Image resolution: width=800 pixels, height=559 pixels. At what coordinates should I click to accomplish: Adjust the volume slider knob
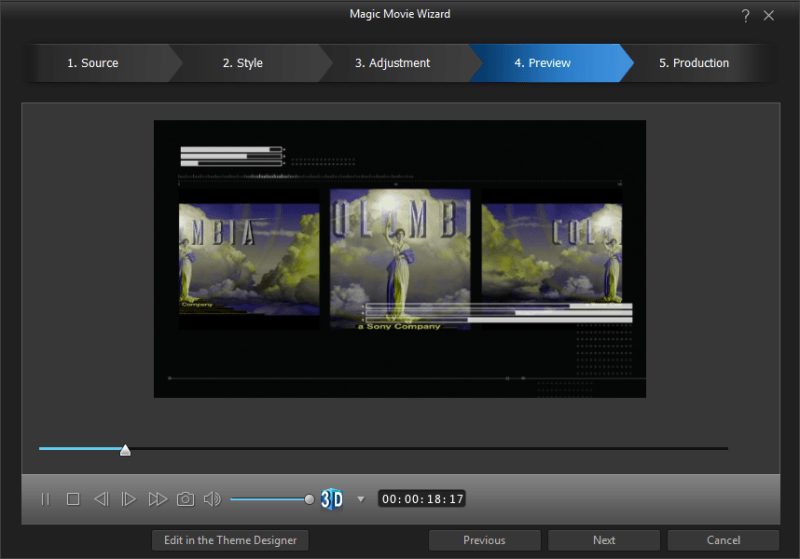309,499
